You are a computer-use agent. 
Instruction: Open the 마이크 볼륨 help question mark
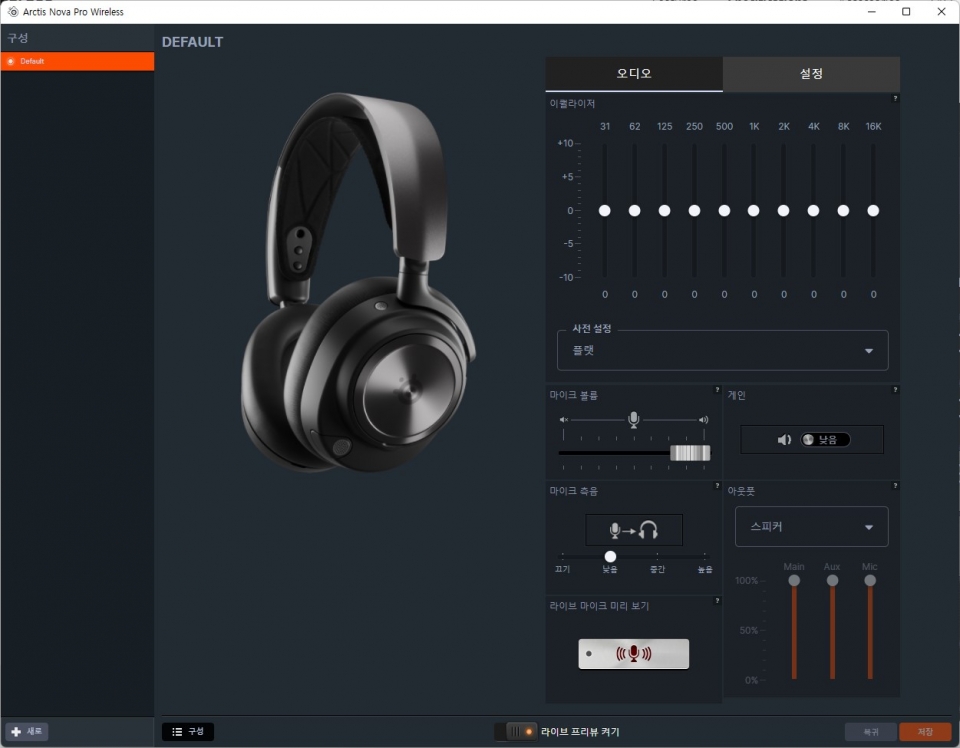[717, 390]
